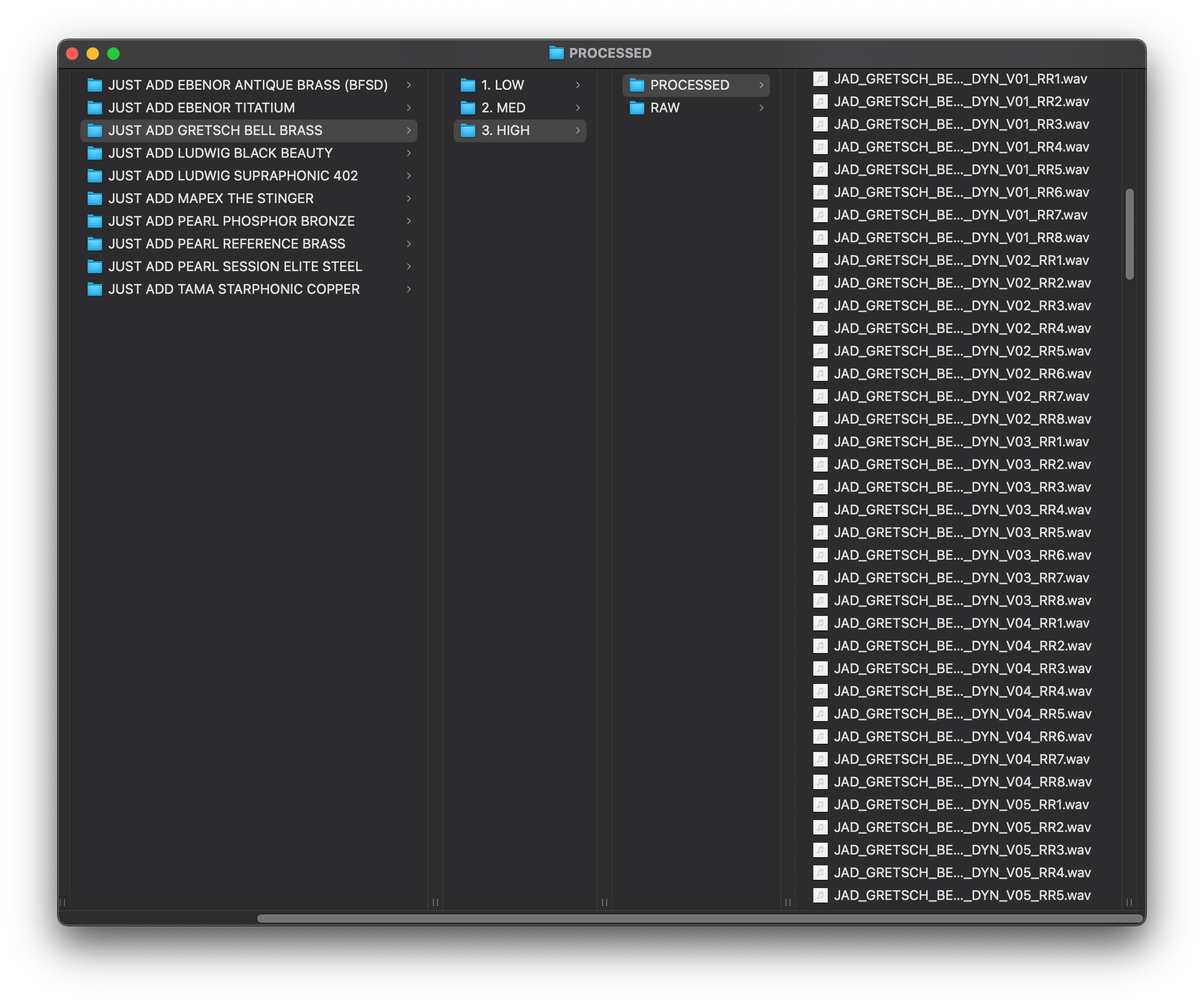Click the 2. MED folder icon
The height and width of the screenshot is (1002, 1204).
pos(468,108)
